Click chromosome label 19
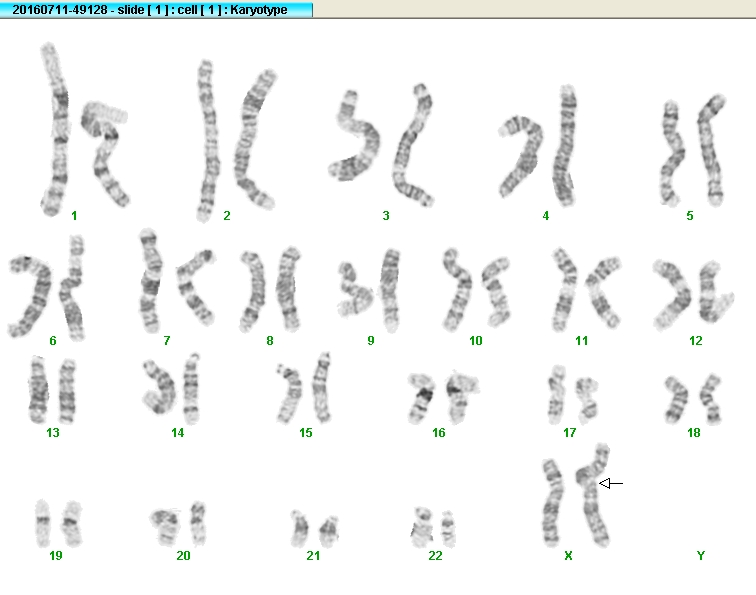Screen dimensions: 756x595 [x=55, y=555]
